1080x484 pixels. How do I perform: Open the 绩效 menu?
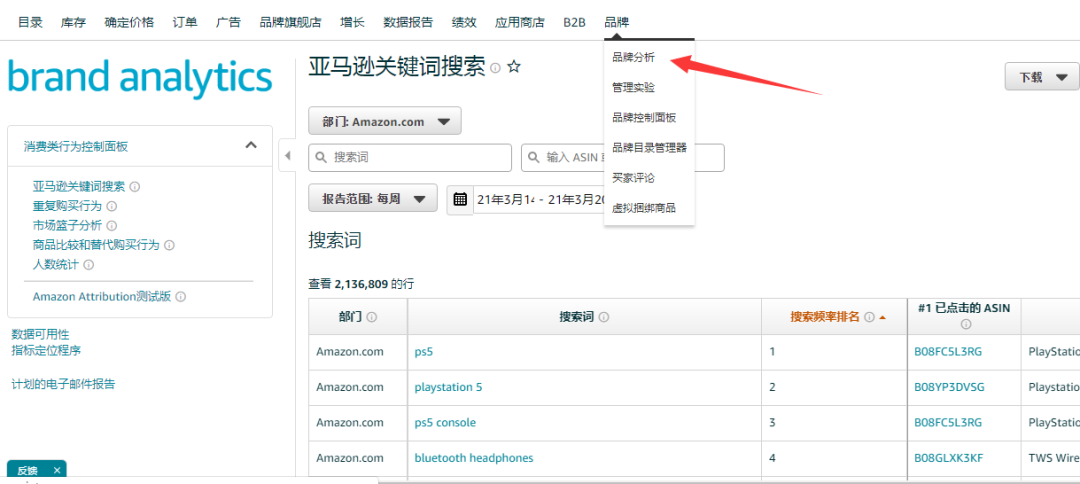point(464,22)
